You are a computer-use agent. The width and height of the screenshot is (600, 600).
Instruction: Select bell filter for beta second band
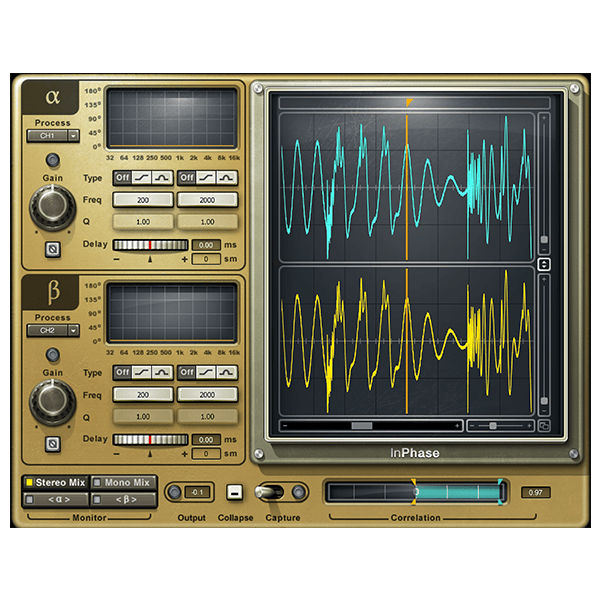227,372
